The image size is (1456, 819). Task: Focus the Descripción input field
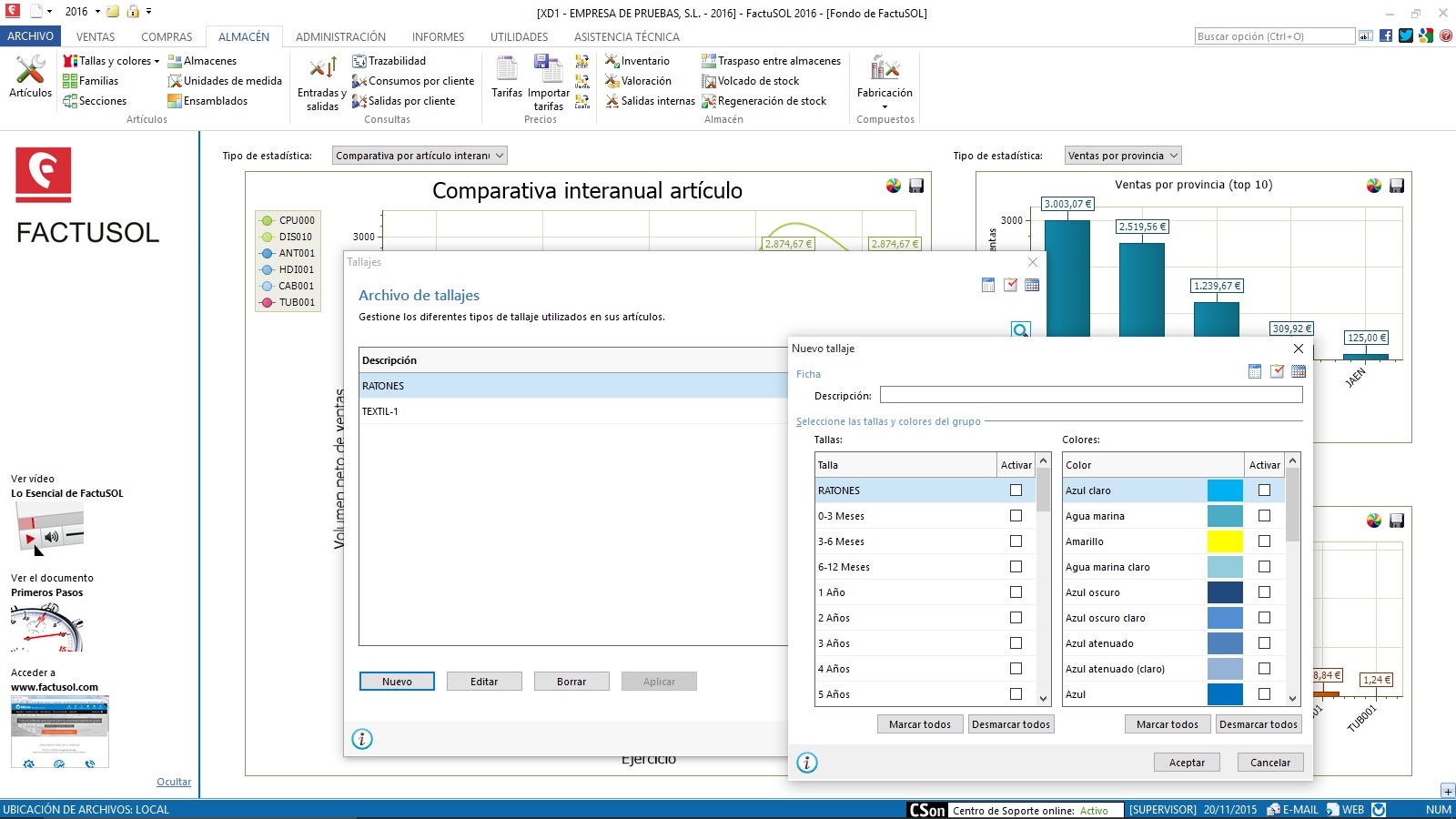(1091, 395)
